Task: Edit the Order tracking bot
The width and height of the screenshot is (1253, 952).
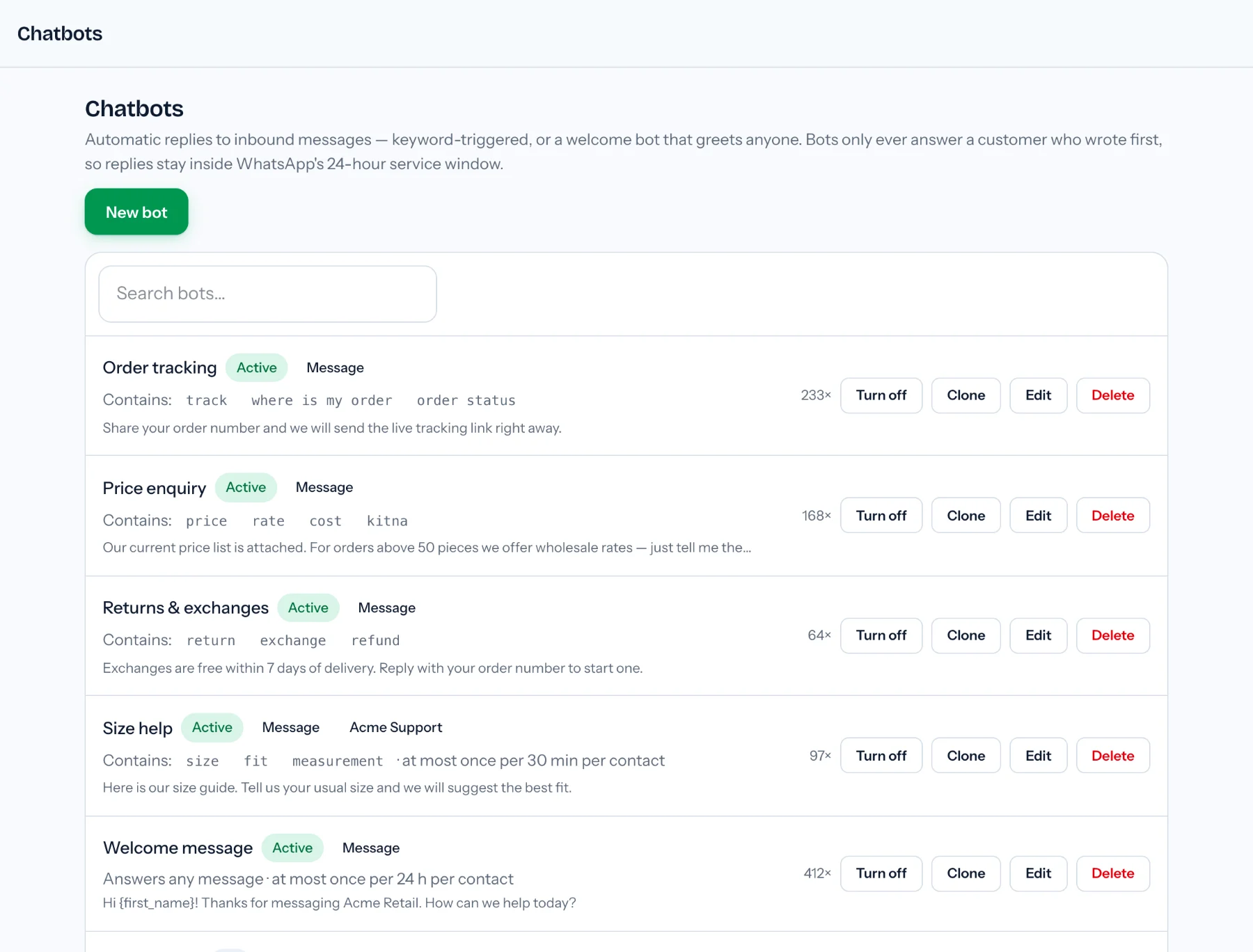Action: pos(1039,395)
